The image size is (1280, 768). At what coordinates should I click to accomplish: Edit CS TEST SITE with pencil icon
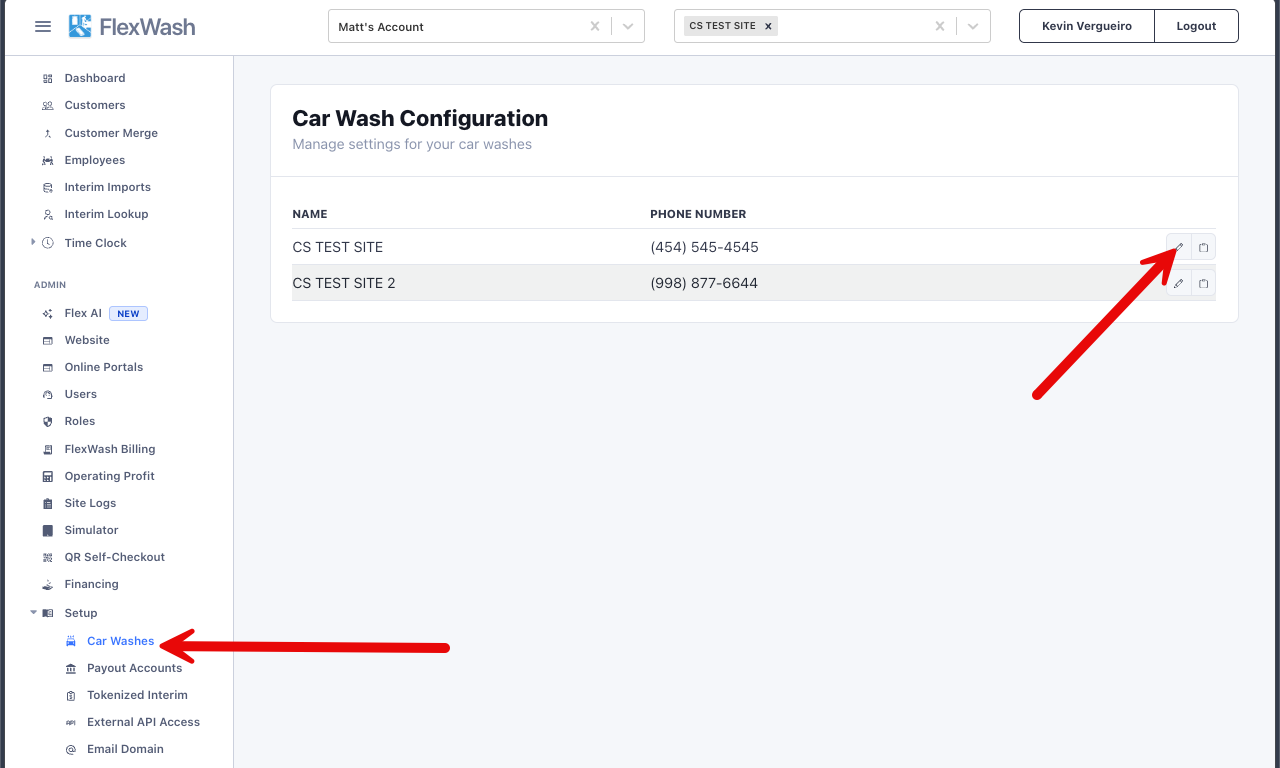1179,247
